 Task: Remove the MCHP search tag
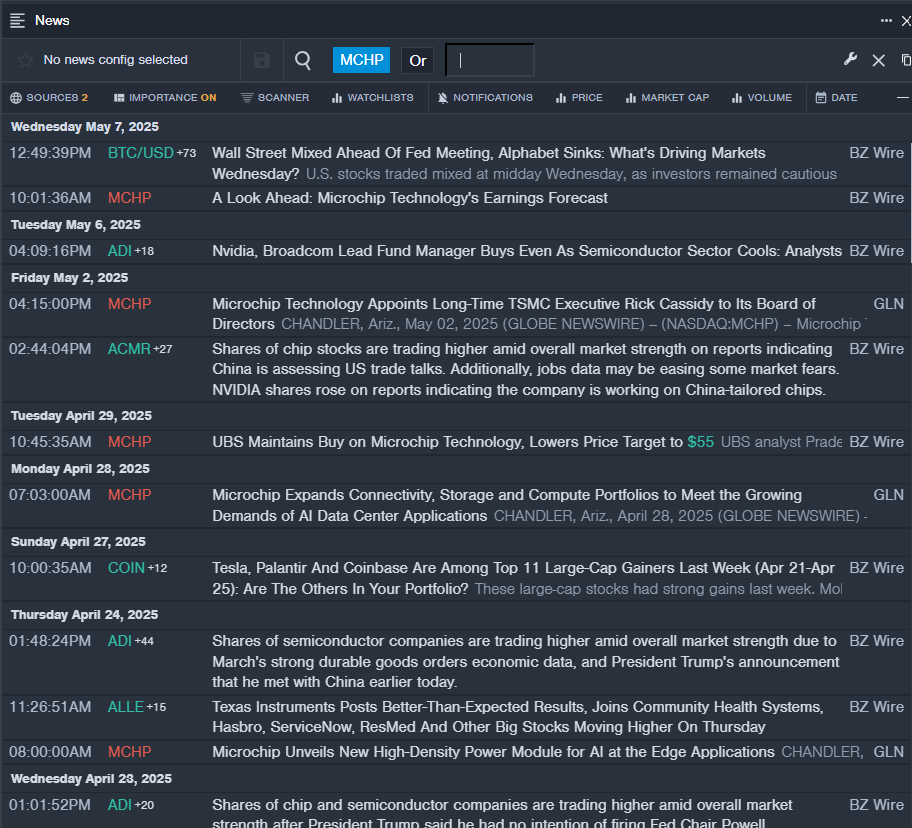(x=361, y=60)
